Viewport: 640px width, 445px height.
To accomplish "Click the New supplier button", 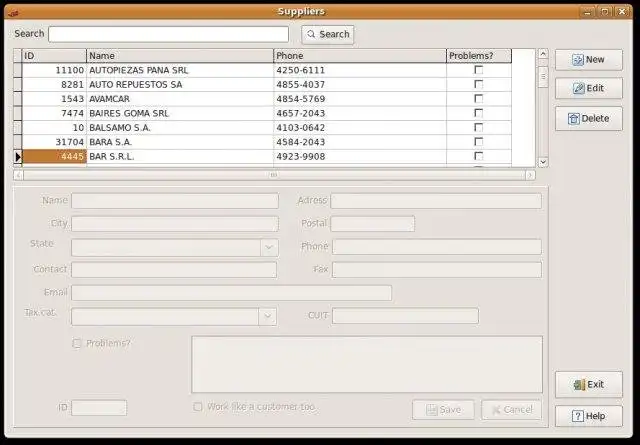I will tap(589, 60).
